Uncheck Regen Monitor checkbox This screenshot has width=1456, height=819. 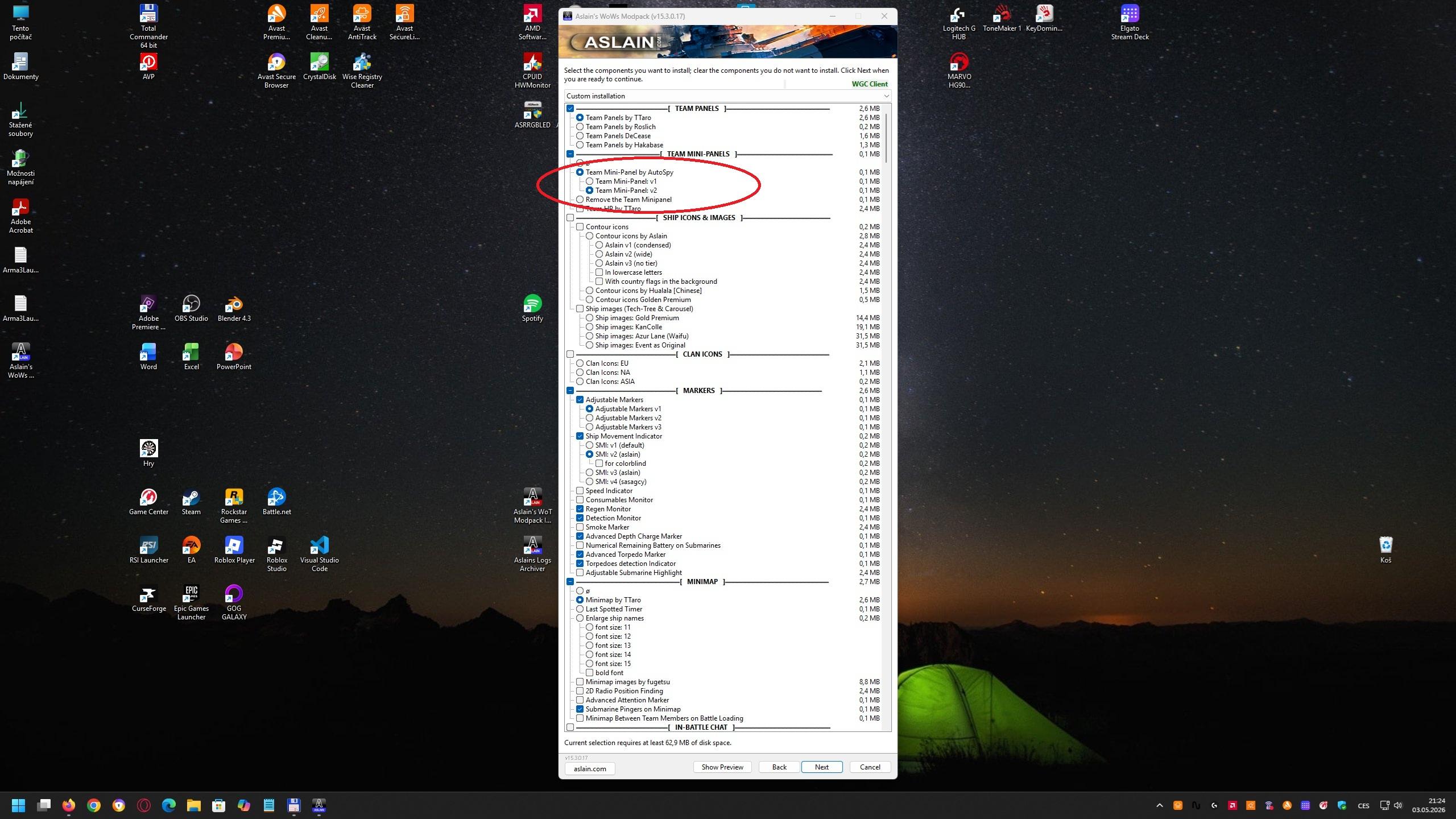(580, 509)
